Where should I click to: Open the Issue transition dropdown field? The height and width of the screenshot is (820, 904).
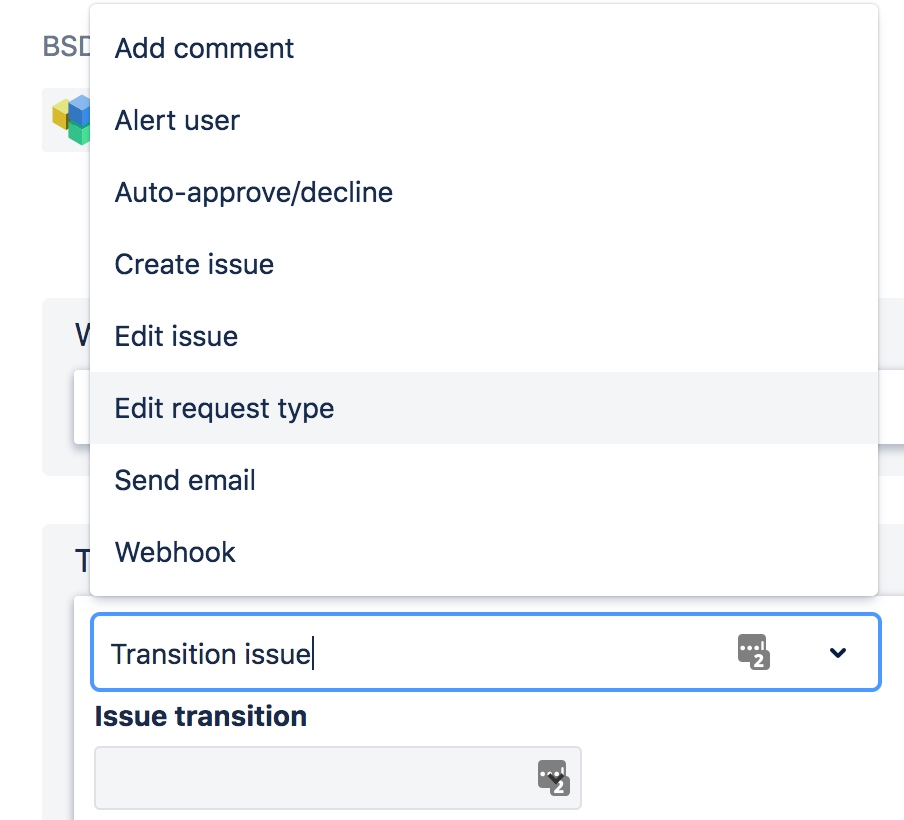pyautogui.click(x=338, y=778)
